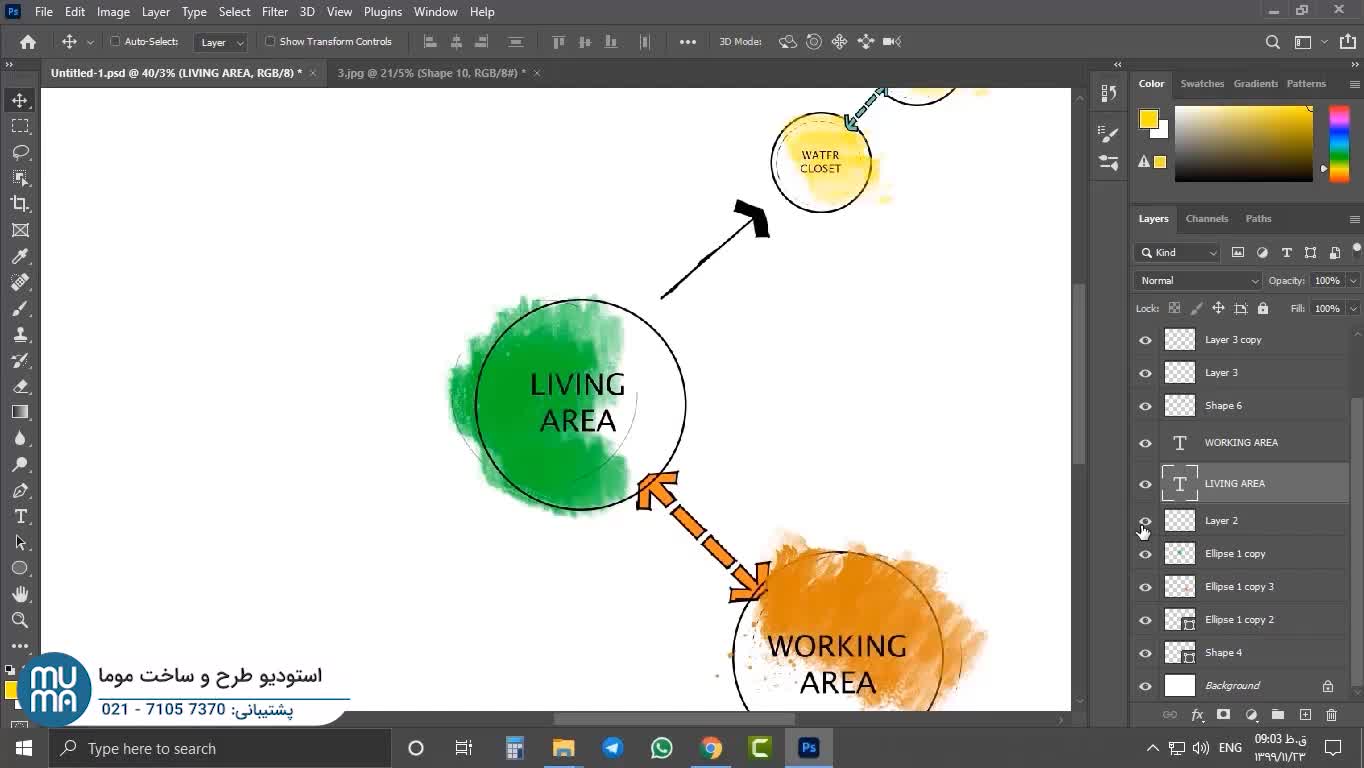Viewport: 1364px width, 768px height.
Task: Select the Eyedropper tool
Action: click(x=20, y=256)
